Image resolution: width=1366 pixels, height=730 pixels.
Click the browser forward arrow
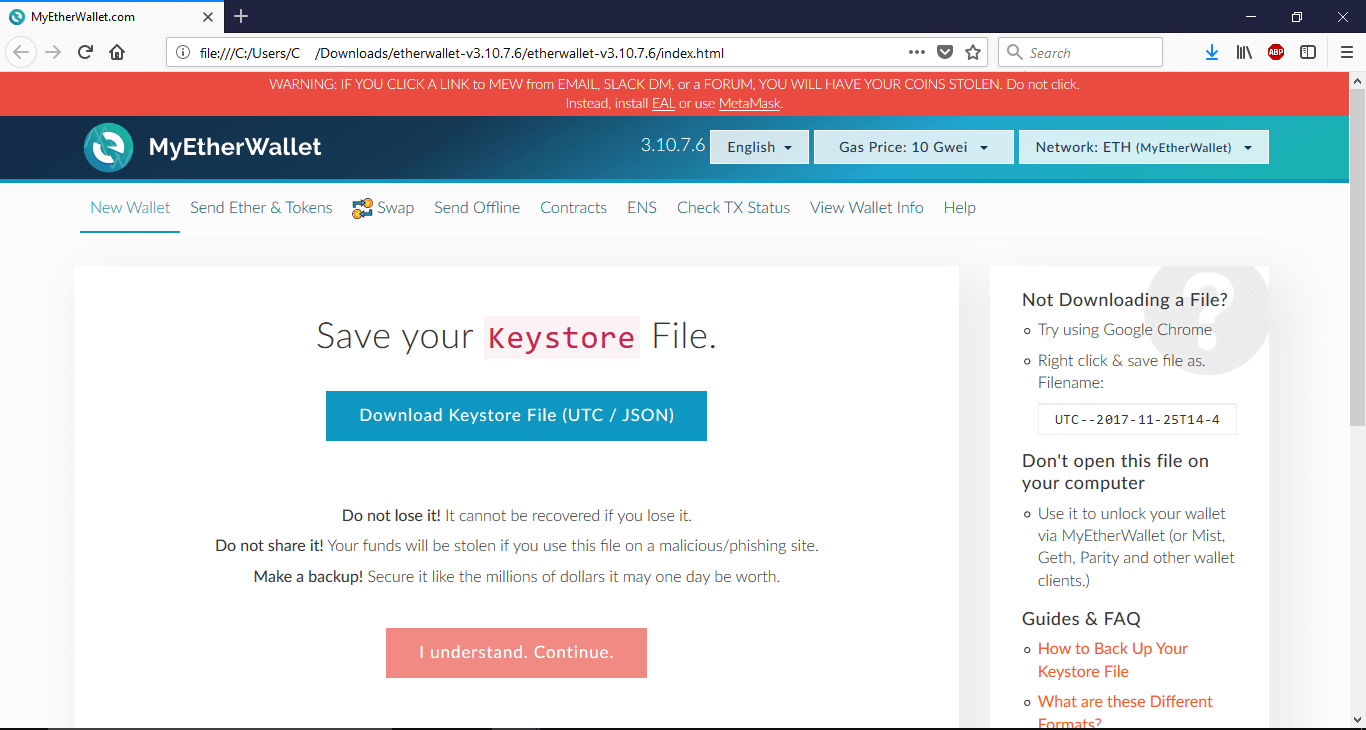click(53, 53)
